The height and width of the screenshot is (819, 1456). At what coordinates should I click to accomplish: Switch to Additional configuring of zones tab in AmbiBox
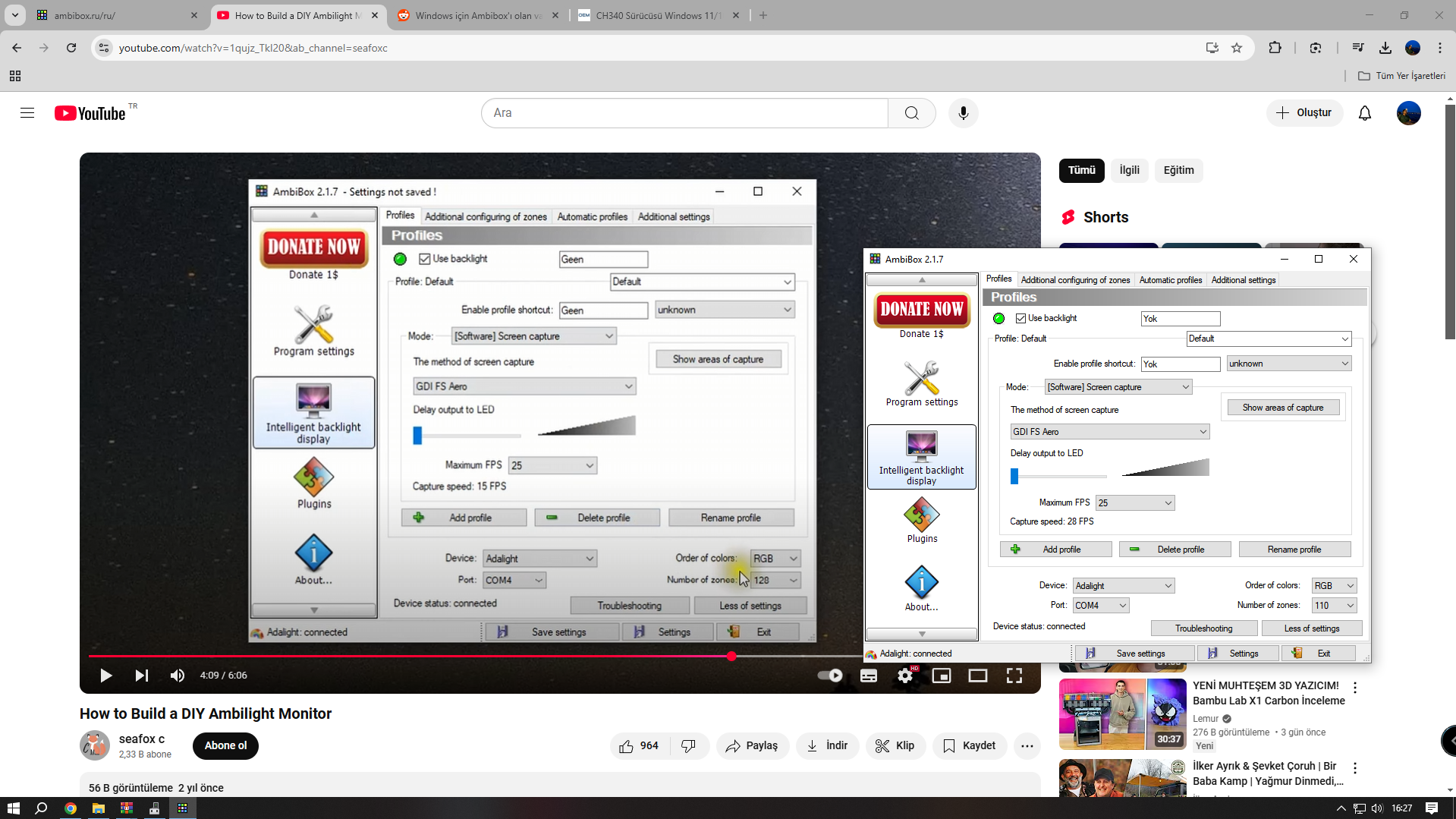click(1075, 280)
